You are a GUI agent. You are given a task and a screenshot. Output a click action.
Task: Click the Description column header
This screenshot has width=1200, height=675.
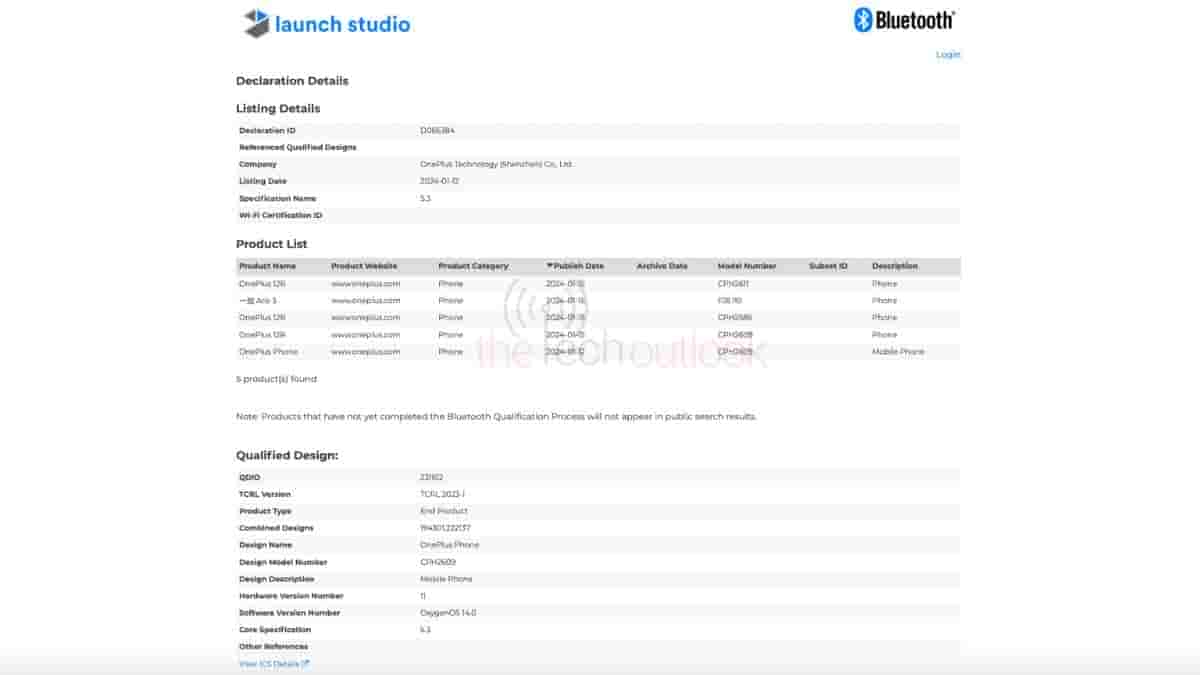(x=894, y=266)
